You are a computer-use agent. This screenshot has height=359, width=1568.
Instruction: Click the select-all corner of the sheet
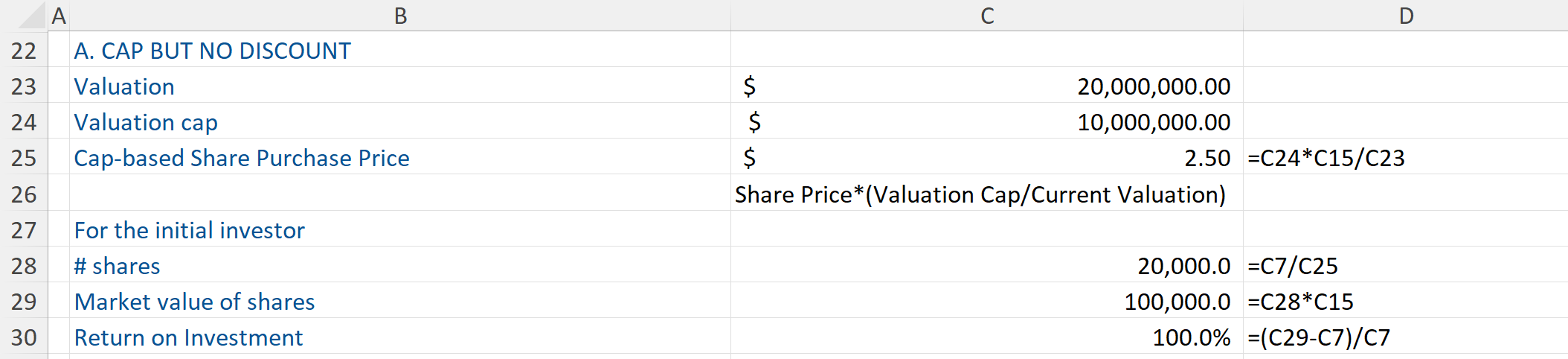pos(24,16)
